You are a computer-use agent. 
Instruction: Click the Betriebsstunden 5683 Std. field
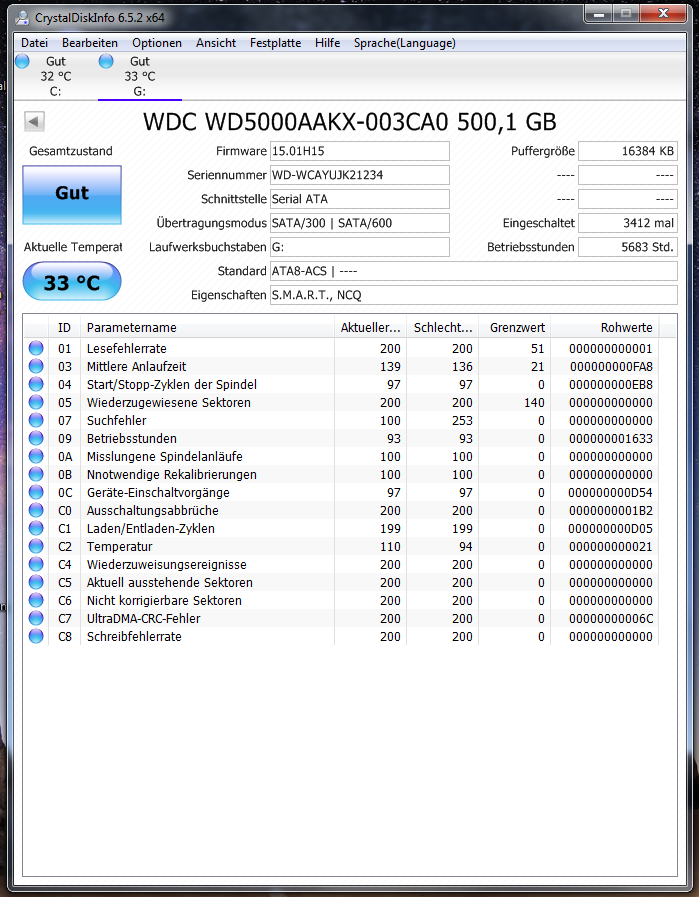[x=627, y=247]
